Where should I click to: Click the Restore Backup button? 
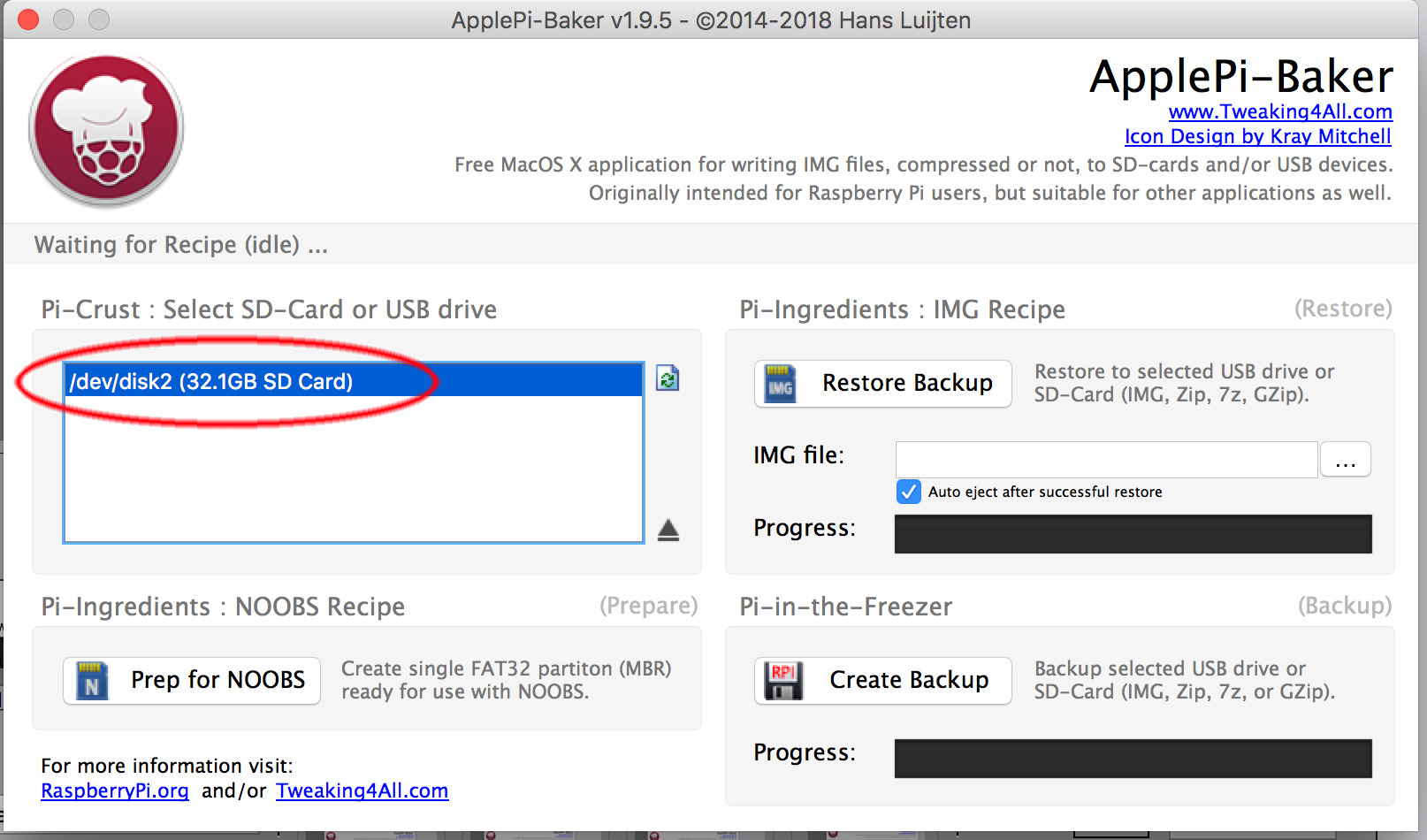[x=882, y=383]
